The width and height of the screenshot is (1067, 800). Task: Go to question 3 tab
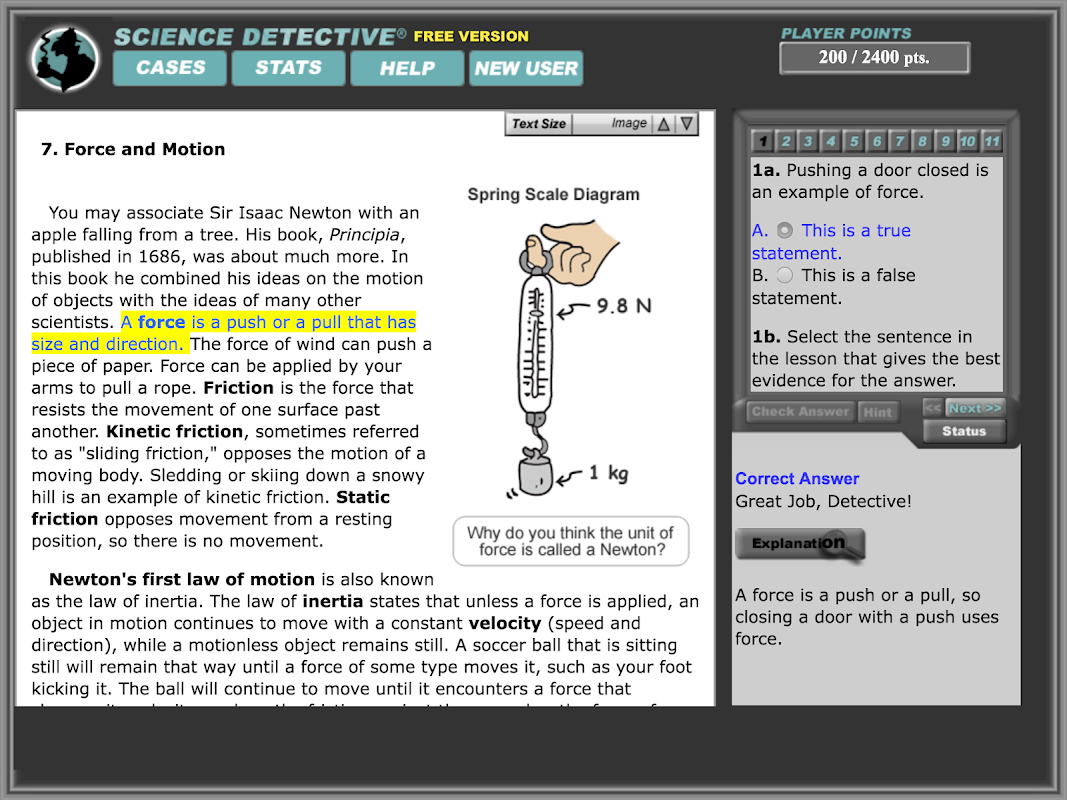pyautogui.click(x=808, y=141)
